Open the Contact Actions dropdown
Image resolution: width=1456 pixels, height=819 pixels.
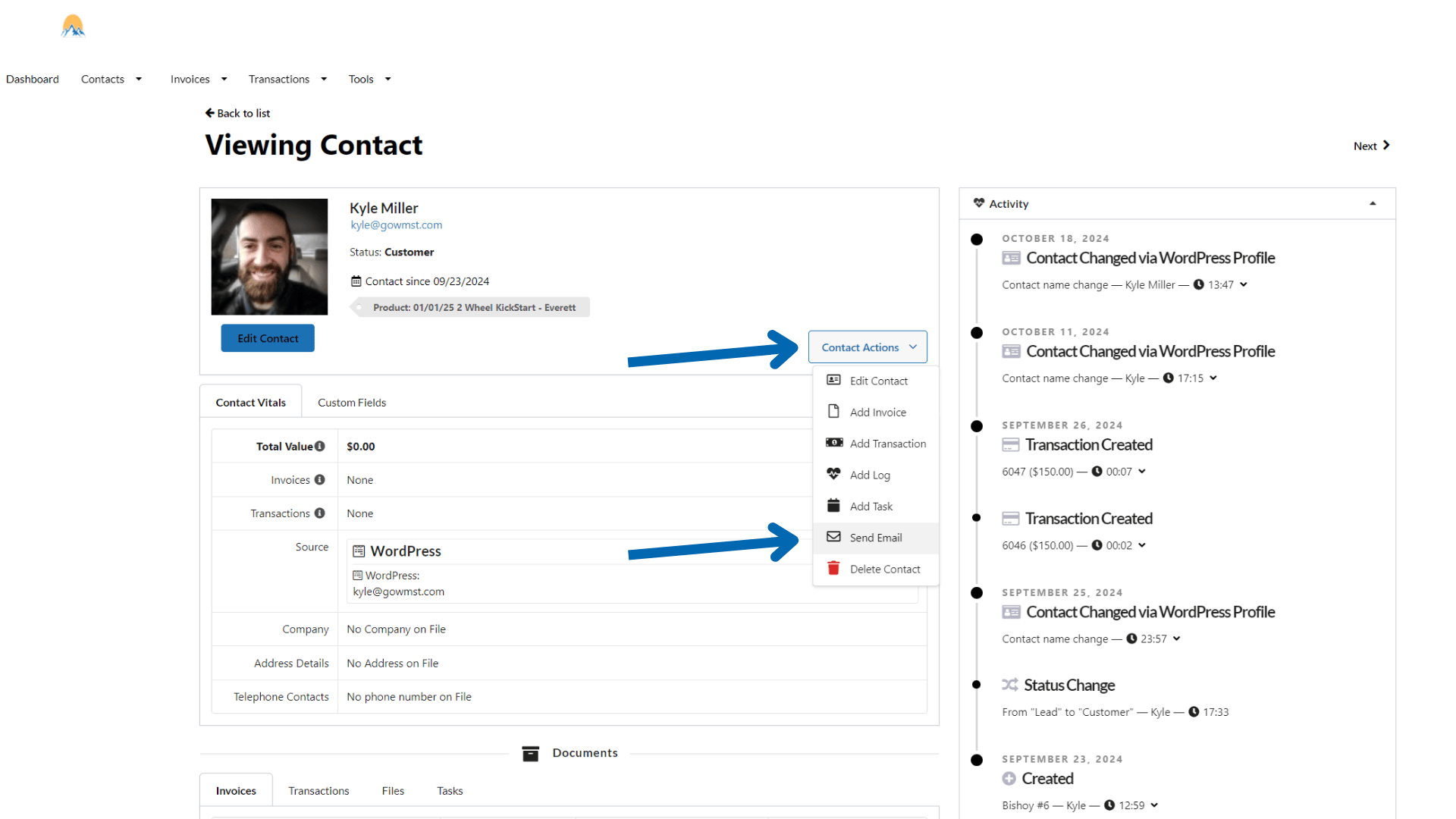868,347
